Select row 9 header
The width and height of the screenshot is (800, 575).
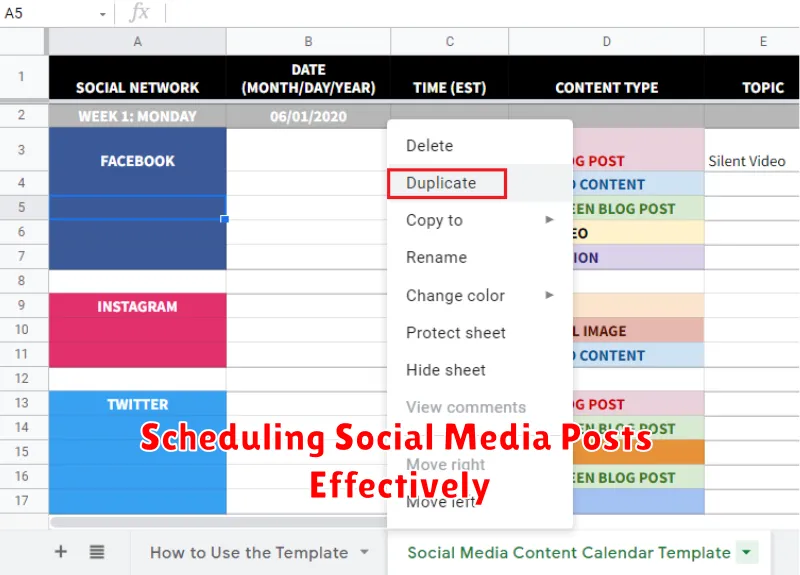[x=21, y=305]
